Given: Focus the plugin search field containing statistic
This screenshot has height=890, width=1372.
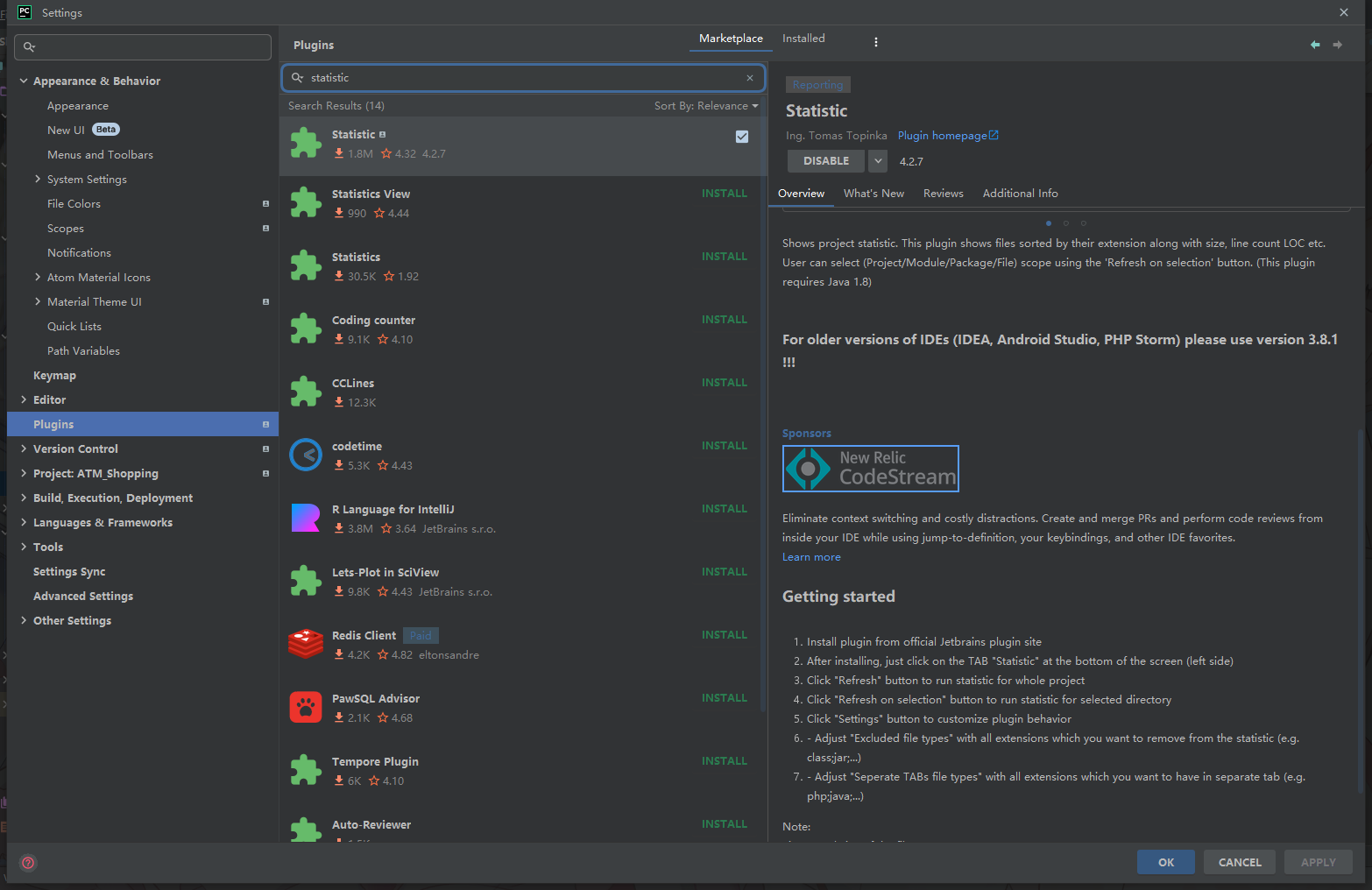Looking at the screenshot, I should 523,78.
